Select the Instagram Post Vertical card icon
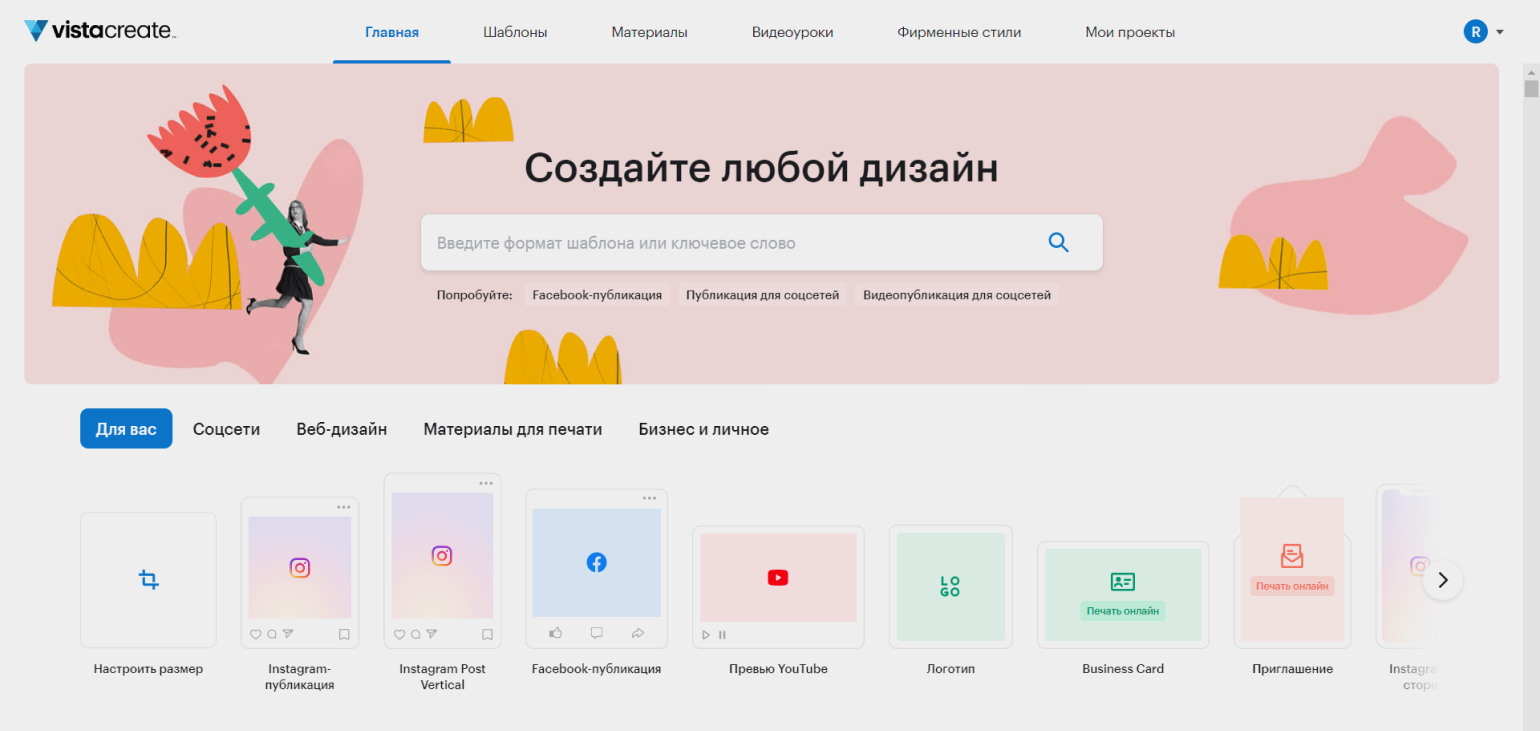 click(442, 556)
